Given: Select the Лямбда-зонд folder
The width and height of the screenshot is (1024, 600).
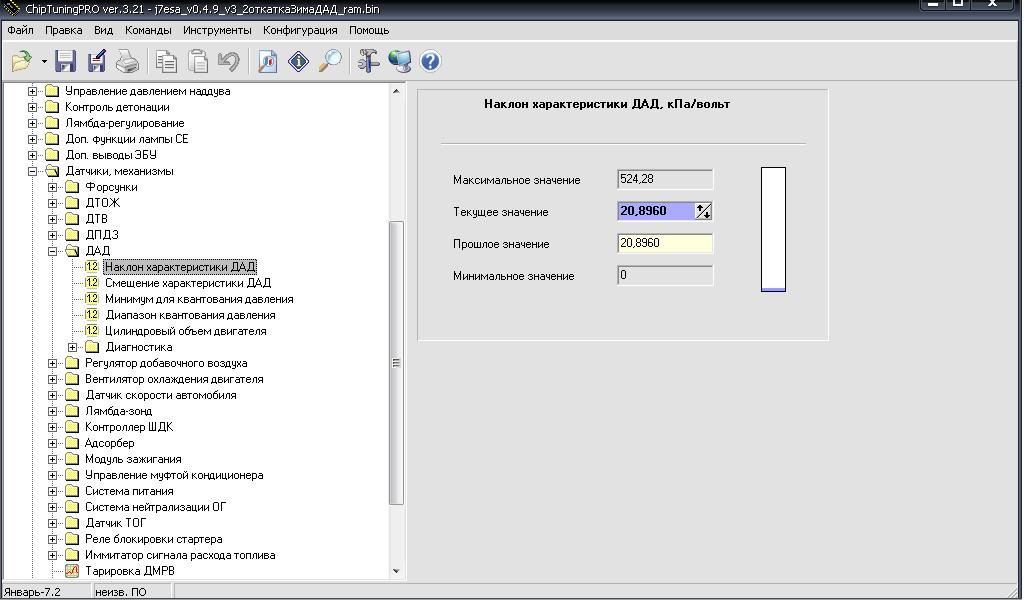Looking at the screenshot, I should pos(118,411).
